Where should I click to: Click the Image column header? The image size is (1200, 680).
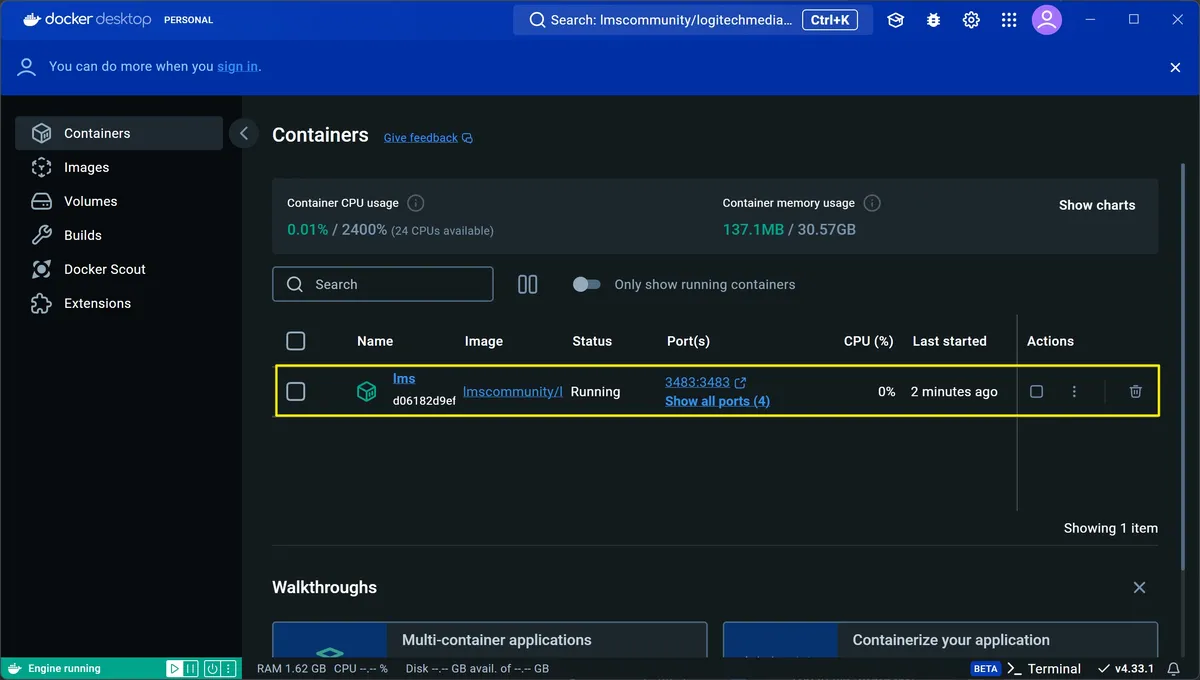(x=484, y=341)
